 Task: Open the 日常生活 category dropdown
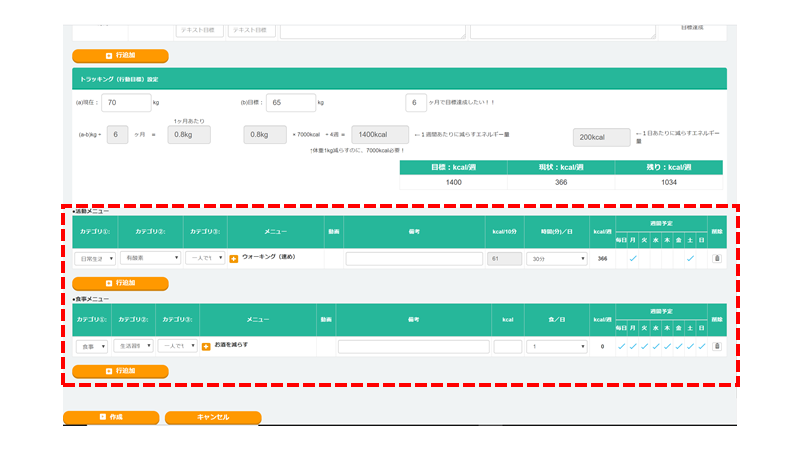click(96, 258)
